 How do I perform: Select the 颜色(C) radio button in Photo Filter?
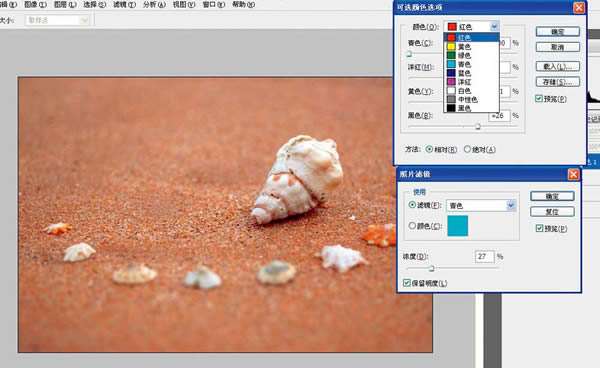412,226
